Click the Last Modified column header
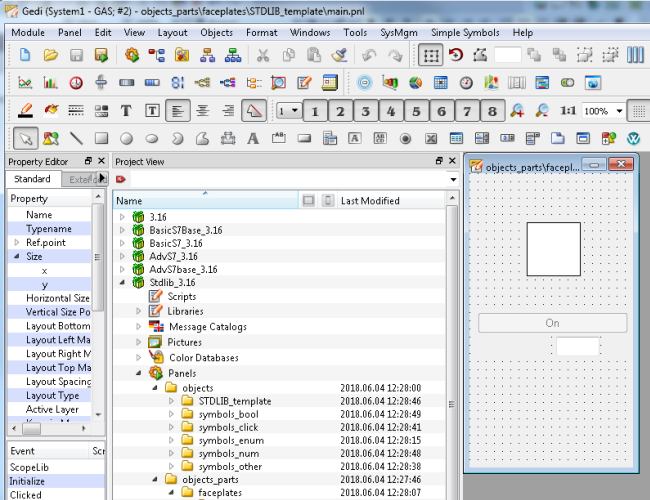The width and height of the screenshot is (650, 500). 370,201
